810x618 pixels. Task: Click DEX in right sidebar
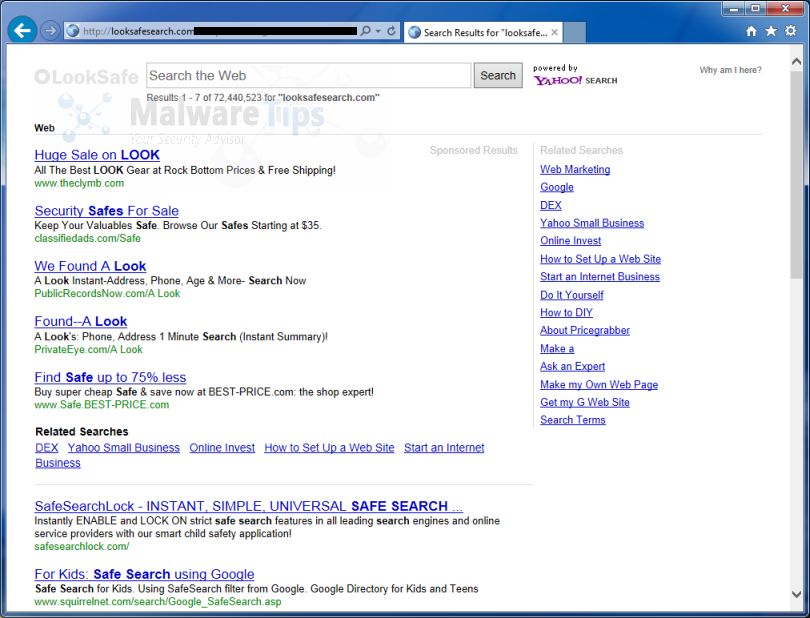point(551,205)
